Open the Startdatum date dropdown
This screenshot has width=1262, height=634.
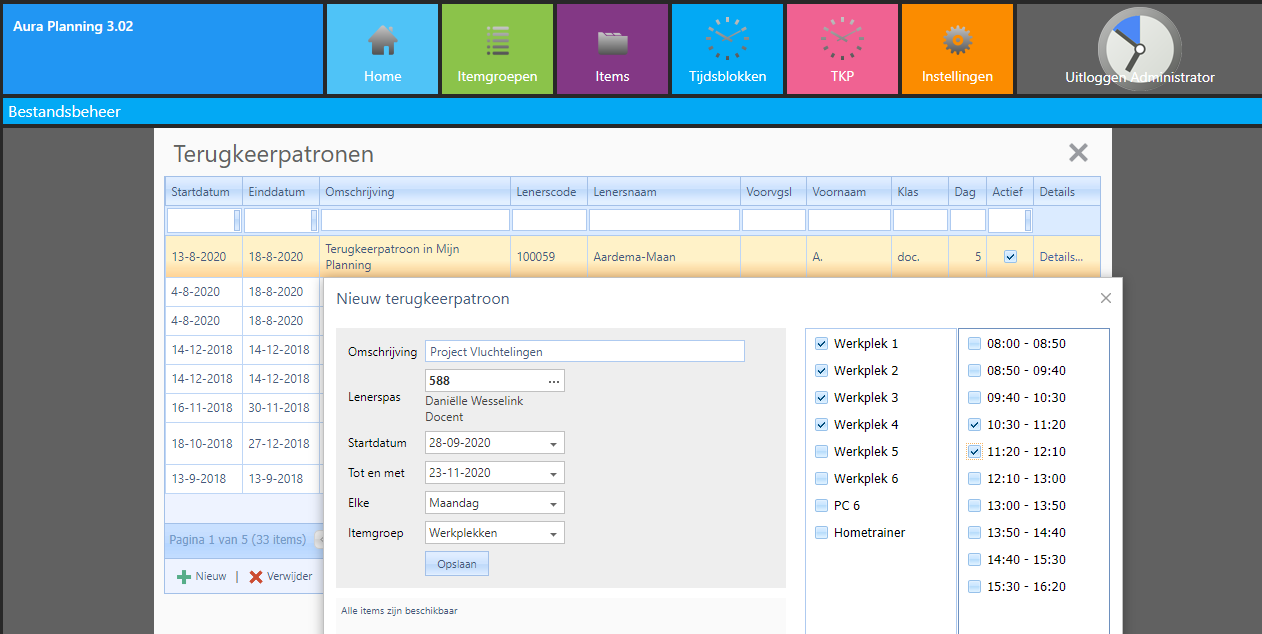[x=553, y=443]
